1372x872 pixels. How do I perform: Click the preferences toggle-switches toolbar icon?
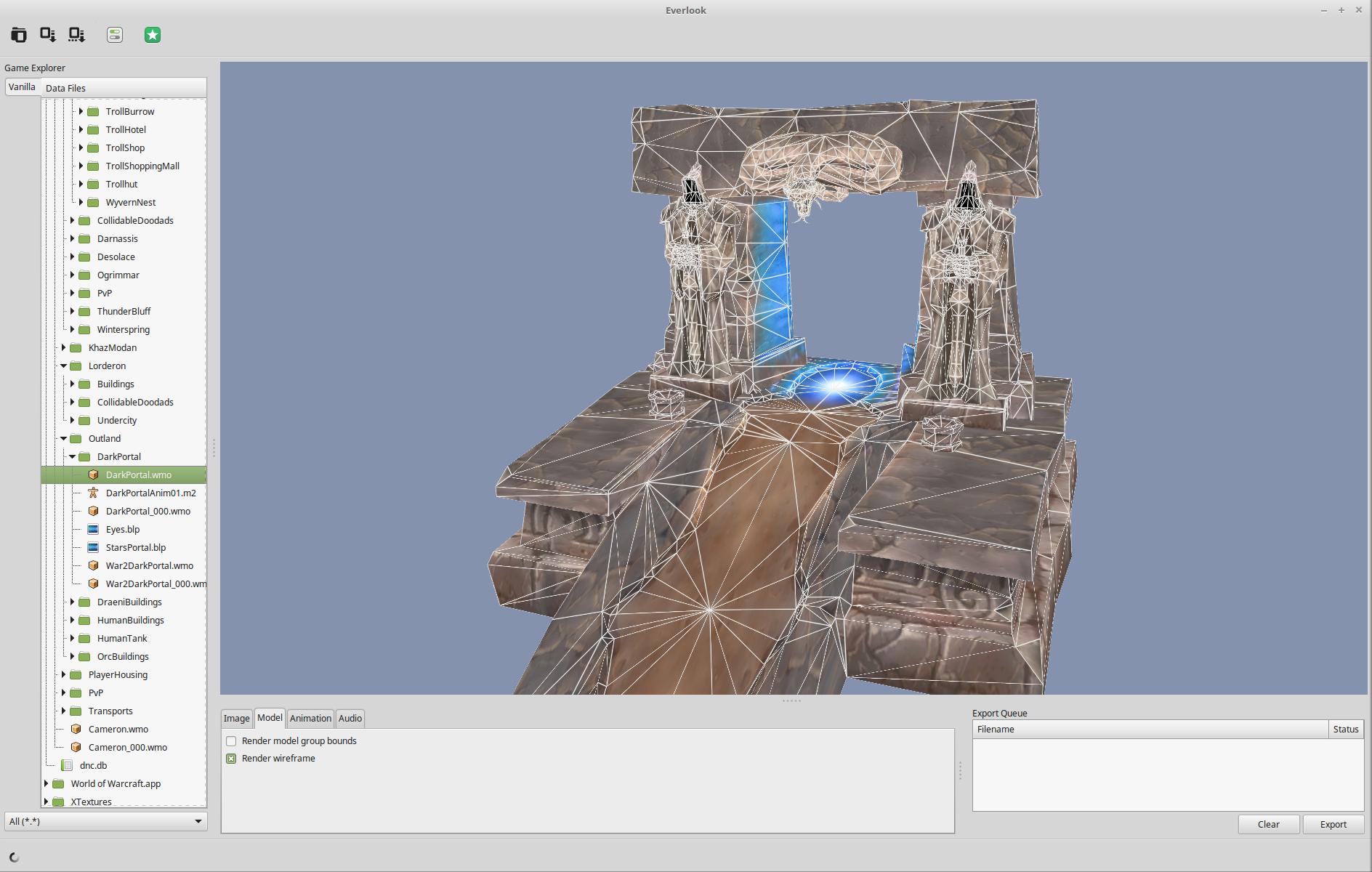pyautogui.click(x=115, y=35)
